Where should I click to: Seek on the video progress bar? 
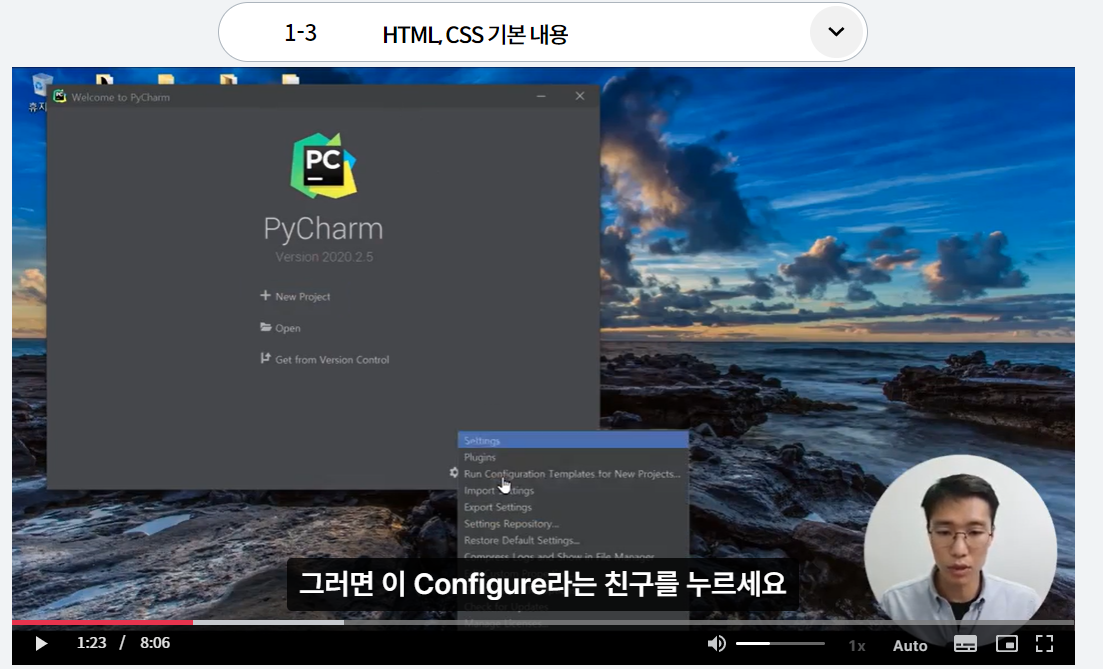(543, 622)
